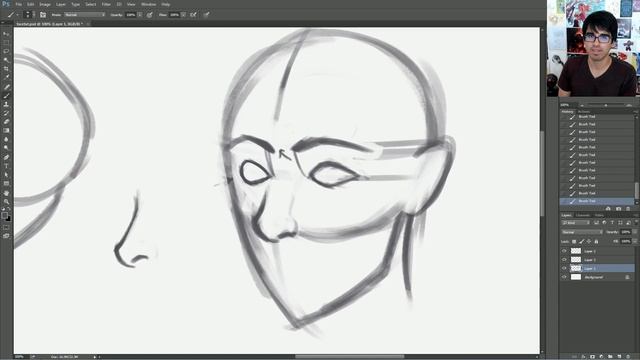Select the highlighted Brush Tool history state
Viewport: 640px width, 360px height.
click(597, 201)
